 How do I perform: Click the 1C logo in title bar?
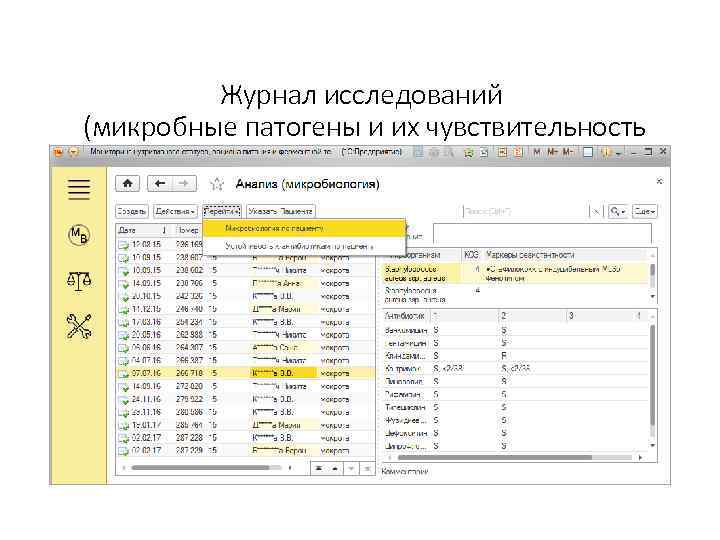click(58, 152)
